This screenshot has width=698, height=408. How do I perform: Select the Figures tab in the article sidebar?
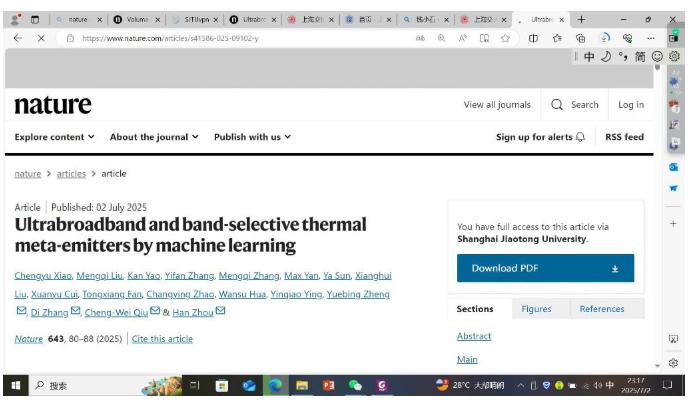[536, 309]
